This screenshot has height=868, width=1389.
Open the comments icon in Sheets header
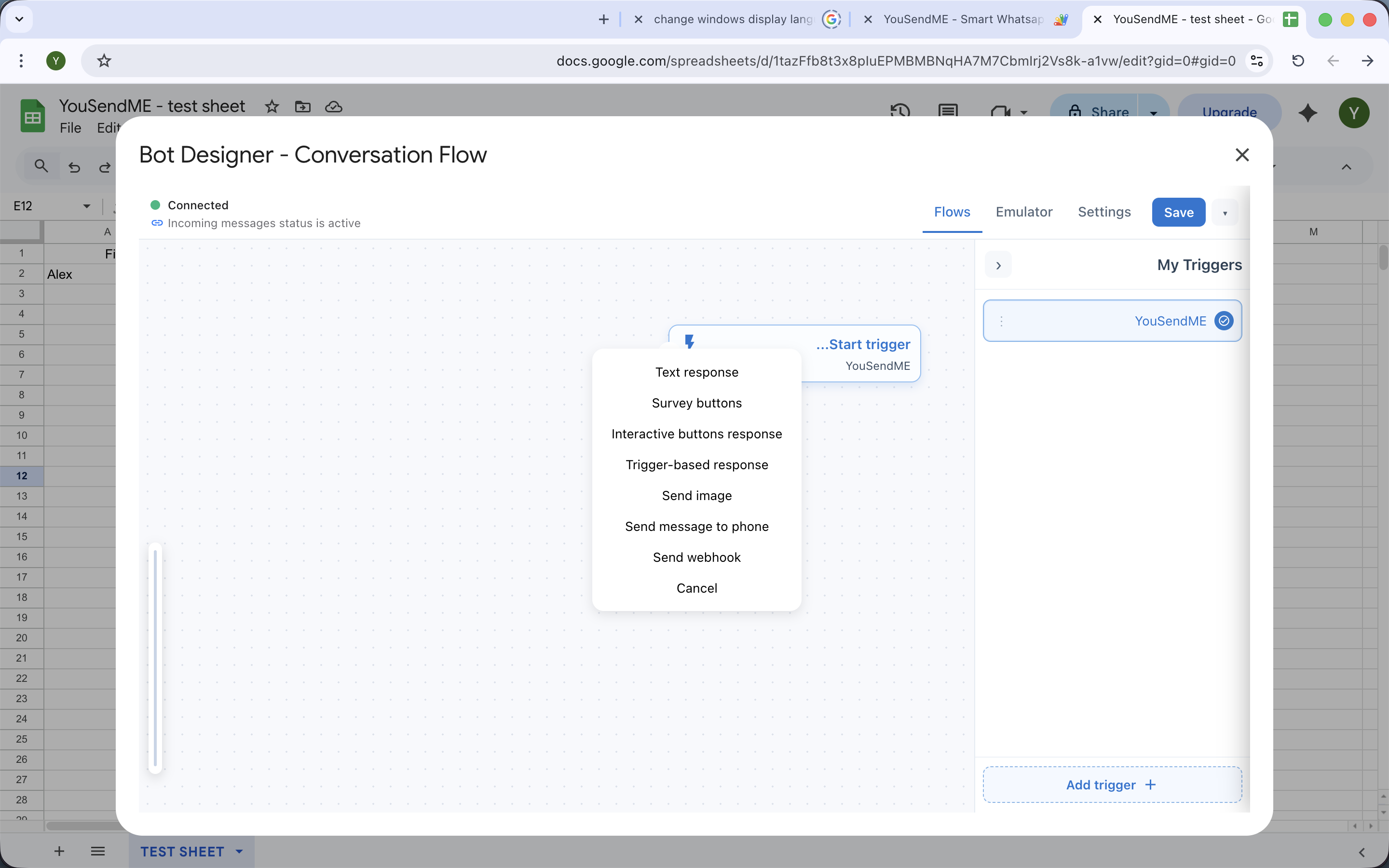[x=948, y=110]
